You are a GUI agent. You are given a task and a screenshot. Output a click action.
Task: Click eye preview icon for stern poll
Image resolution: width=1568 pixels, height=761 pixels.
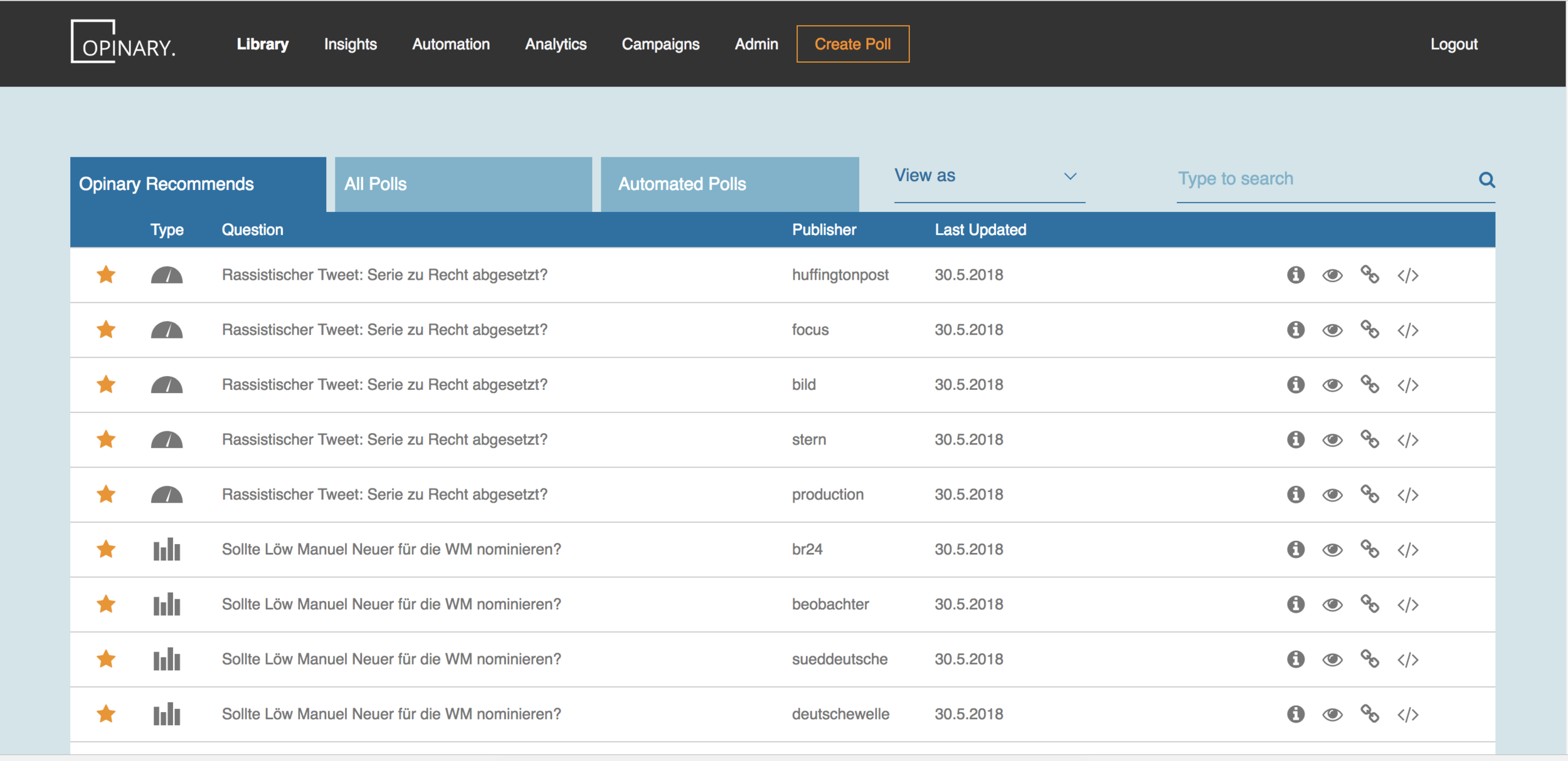(1332, 440)
